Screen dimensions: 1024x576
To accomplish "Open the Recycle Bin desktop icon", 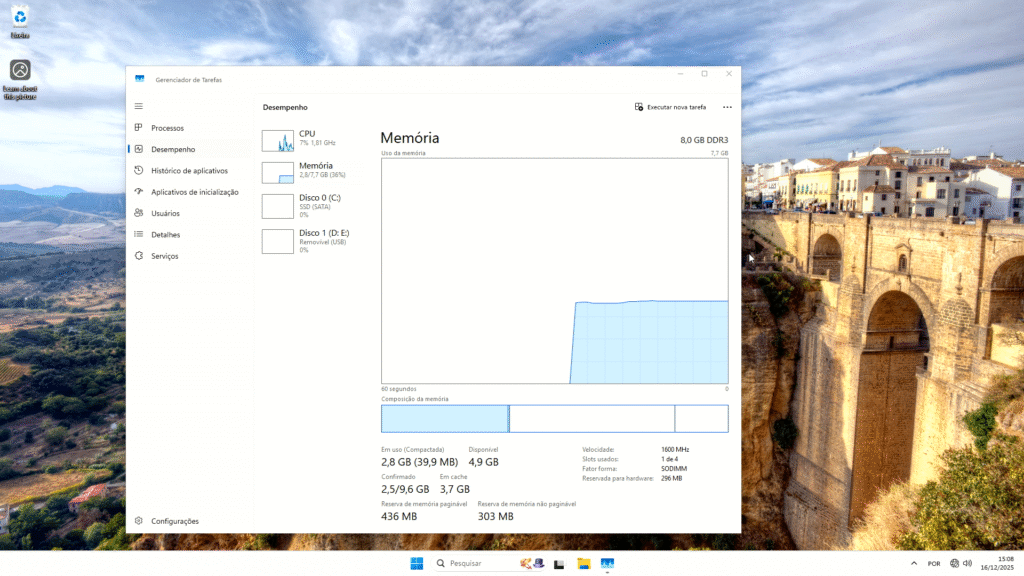I will pyautogui.click(x=20, y=18).
